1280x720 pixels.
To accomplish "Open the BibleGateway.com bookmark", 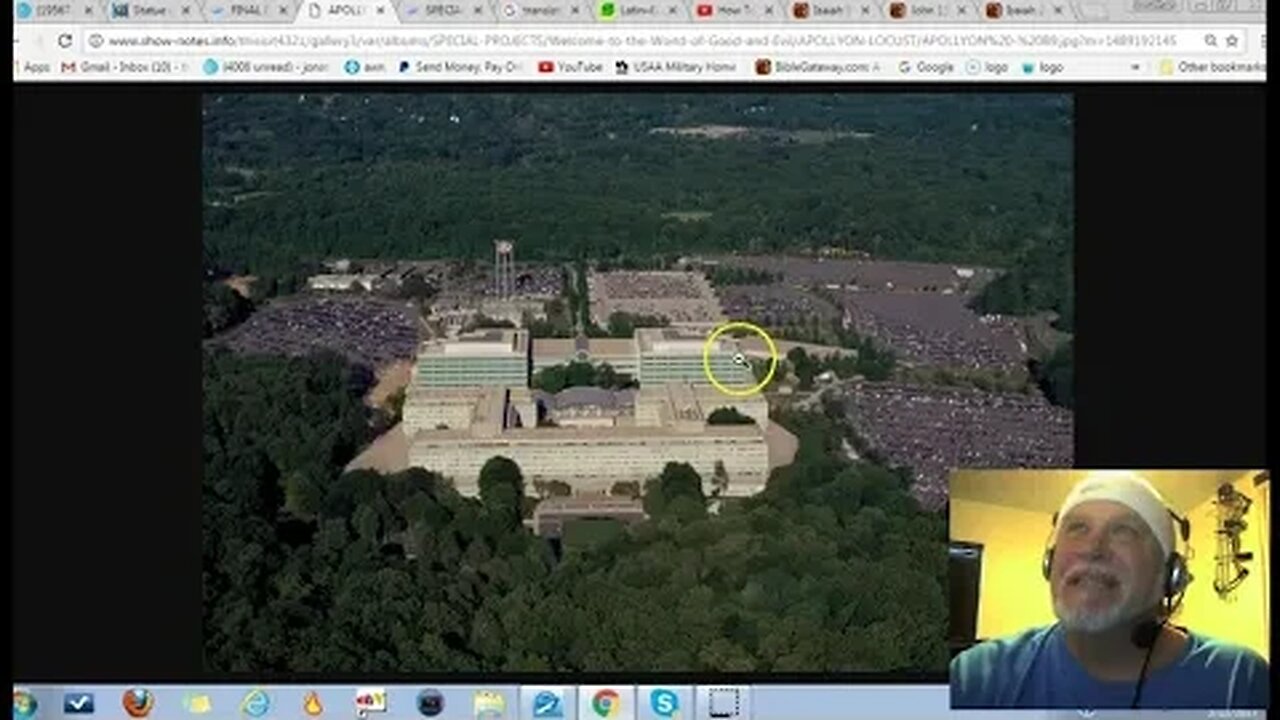I will pyautogui.click(x=819, y=67).
